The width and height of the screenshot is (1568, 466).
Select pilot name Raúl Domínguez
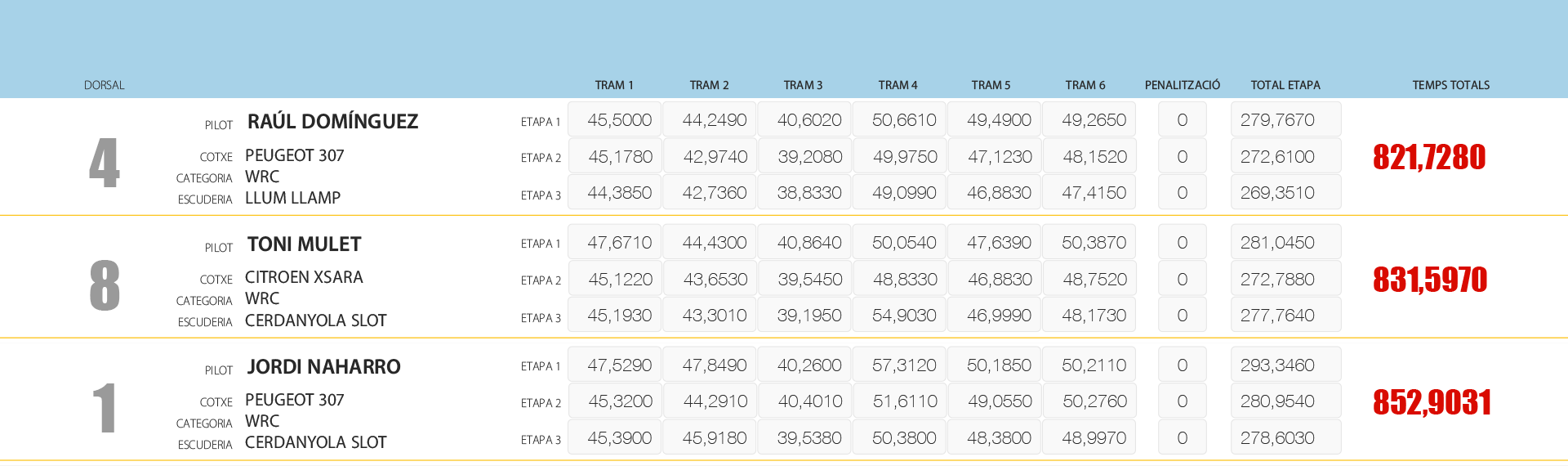pos(332,122)
